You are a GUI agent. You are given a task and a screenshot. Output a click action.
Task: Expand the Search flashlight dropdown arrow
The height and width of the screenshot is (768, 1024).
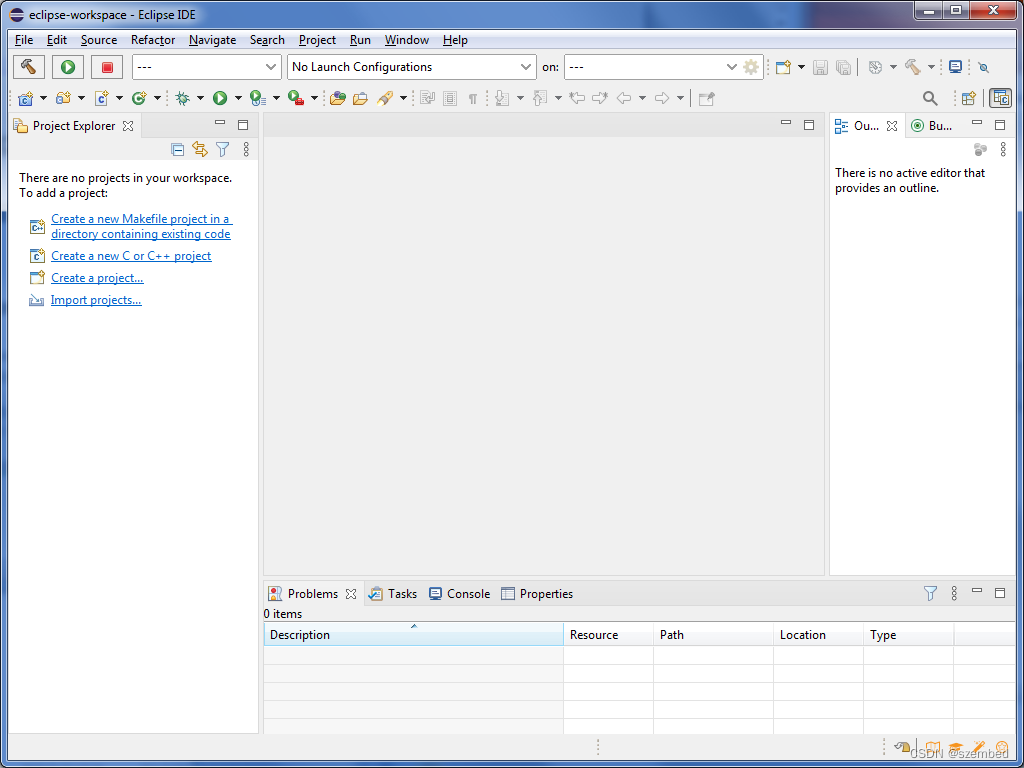pos(403,99)
